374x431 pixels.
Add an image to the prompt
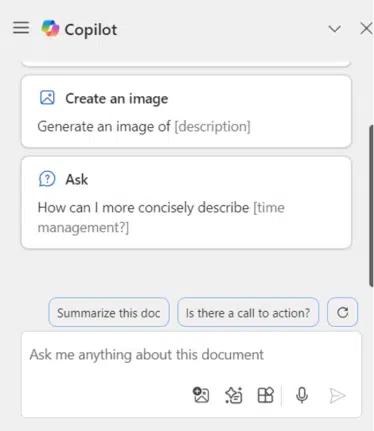click(201, 395)
